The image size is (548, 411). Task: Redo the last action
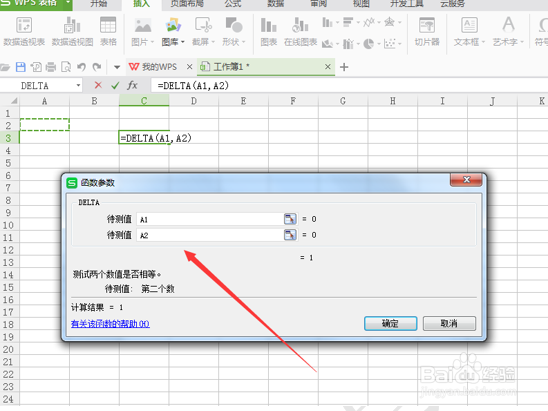point(97,67)
